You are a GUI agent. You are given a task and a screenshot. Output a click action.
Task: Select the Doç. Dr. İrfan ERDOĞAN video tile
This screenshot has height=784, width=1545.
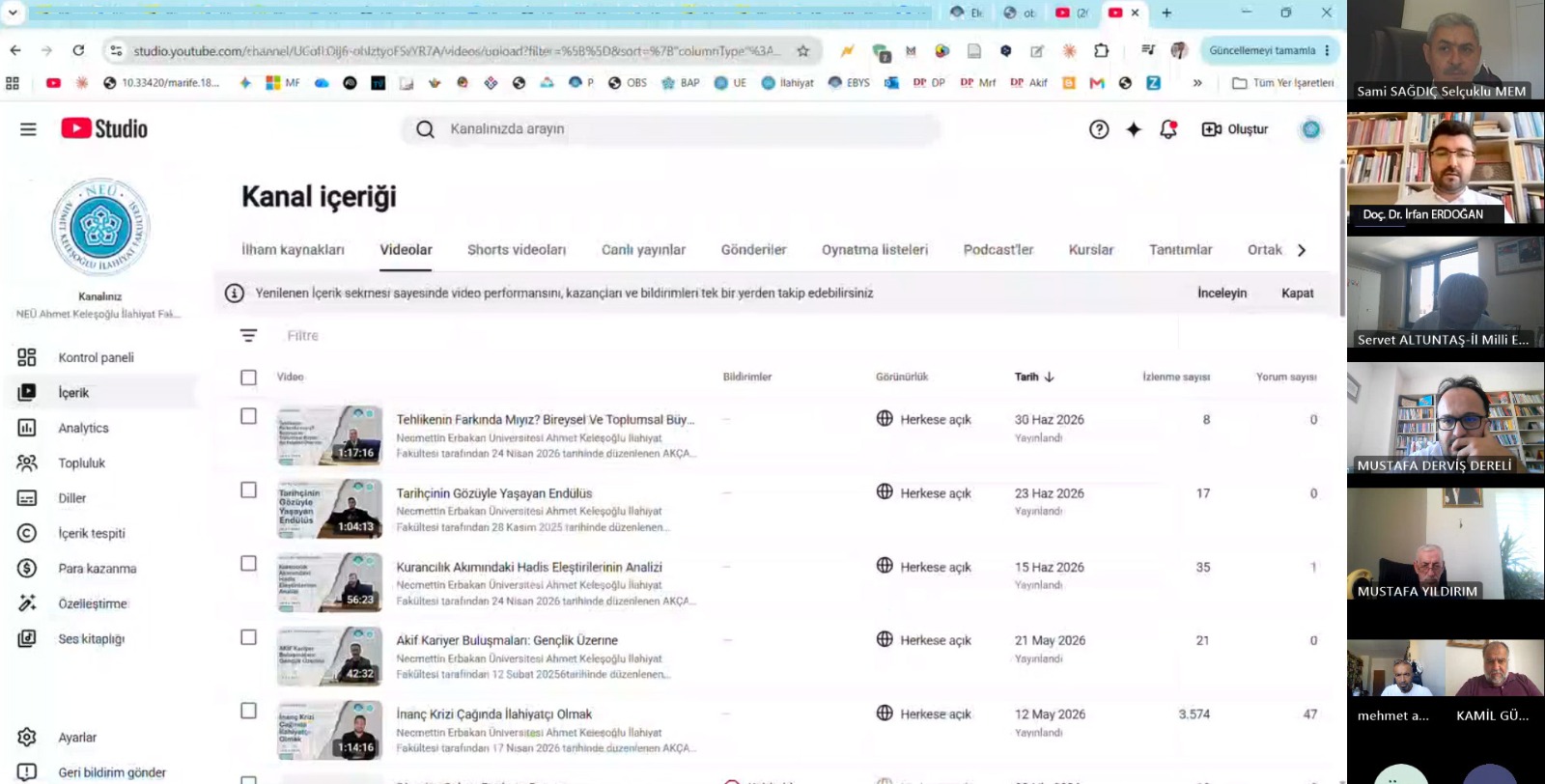[x=1446, y=169]
